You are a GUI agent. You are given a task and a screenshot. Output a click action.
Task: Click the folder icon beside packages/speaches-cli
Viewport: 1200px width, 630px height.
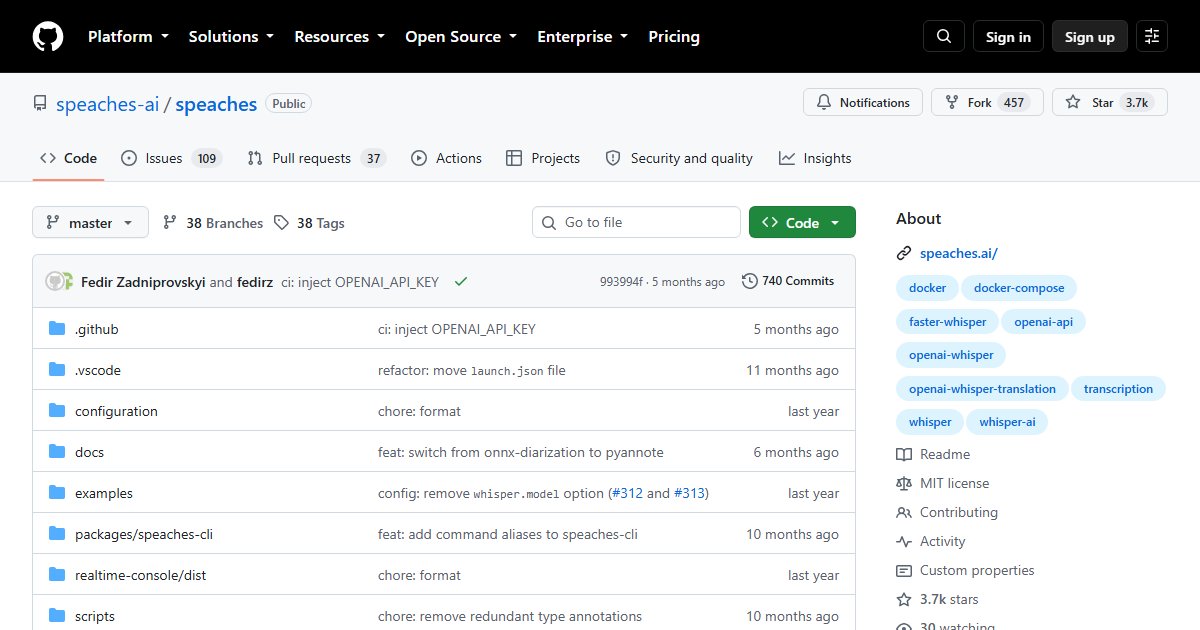(57, 534)
